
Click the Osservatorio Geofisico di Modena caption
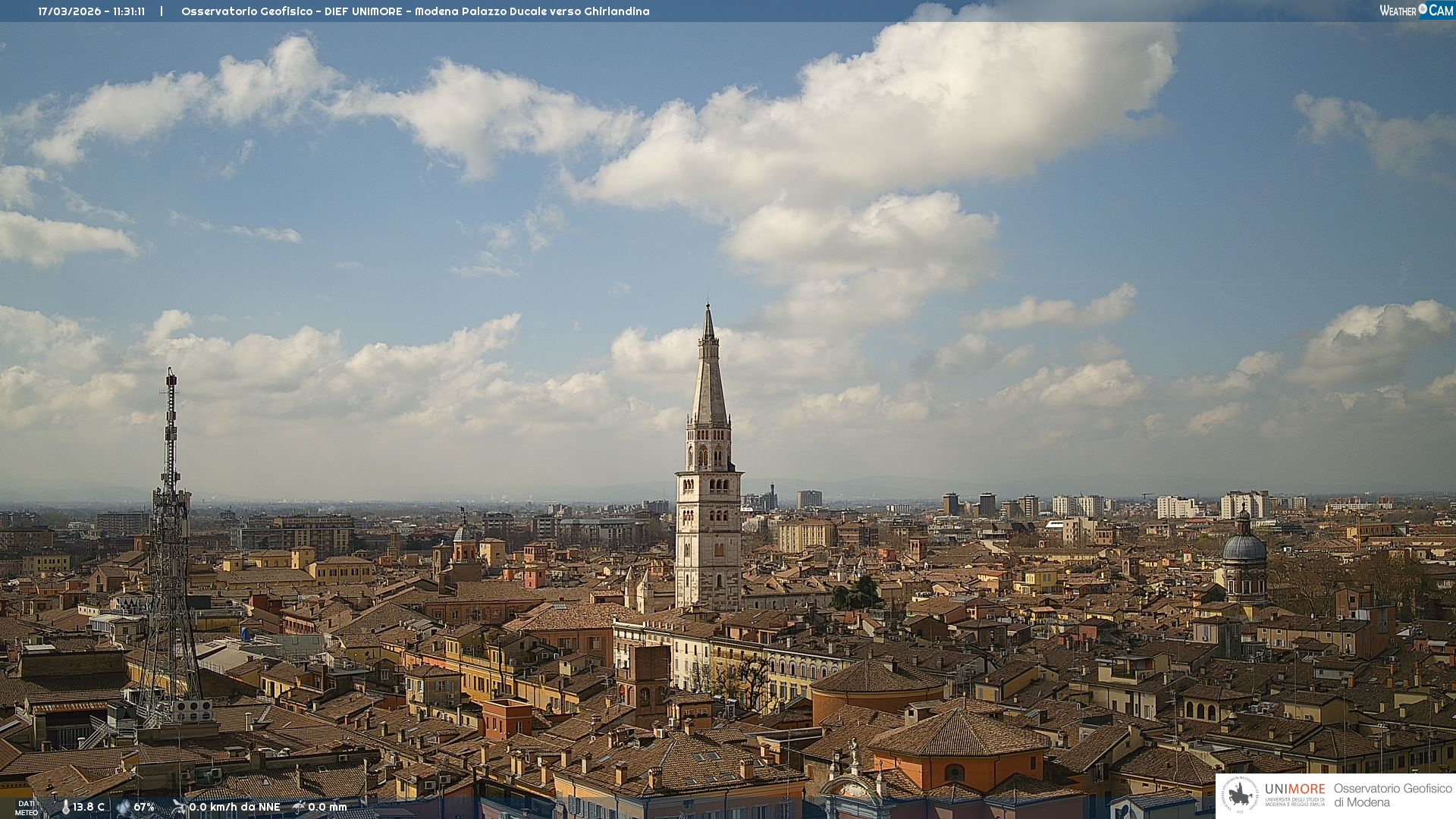1392,795
